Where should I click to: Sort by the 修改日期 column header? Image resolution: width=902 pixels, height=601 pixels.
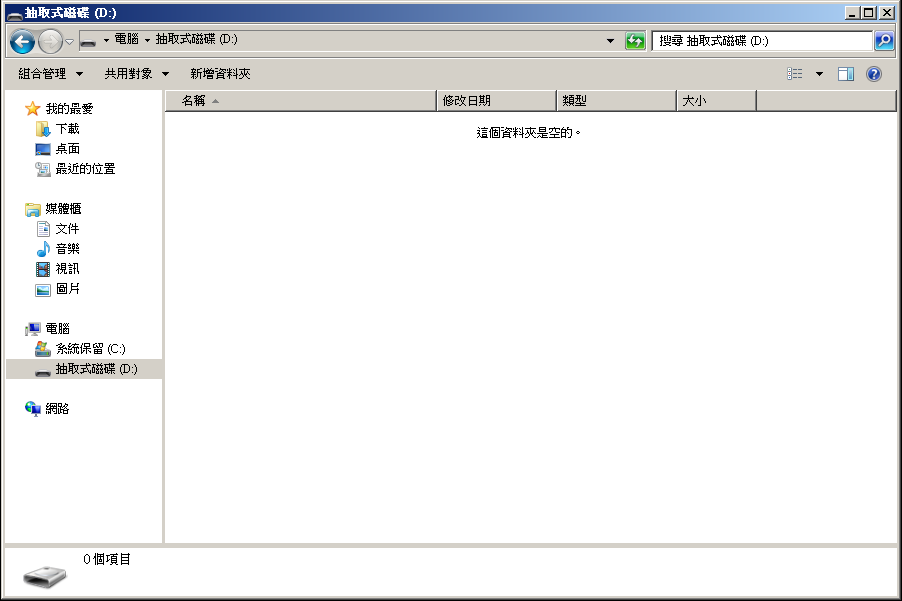[495, 101]
